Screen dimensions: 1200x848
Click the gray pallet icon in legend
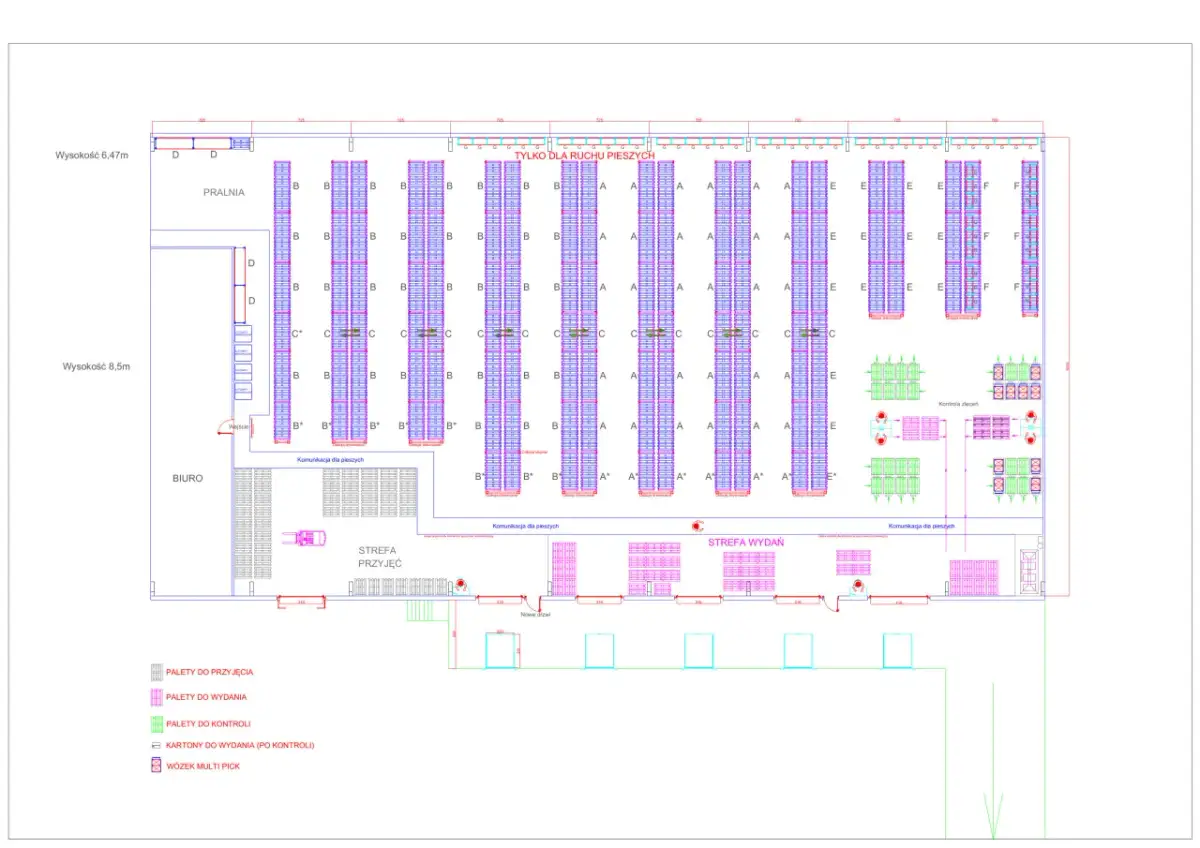point(156,672)
